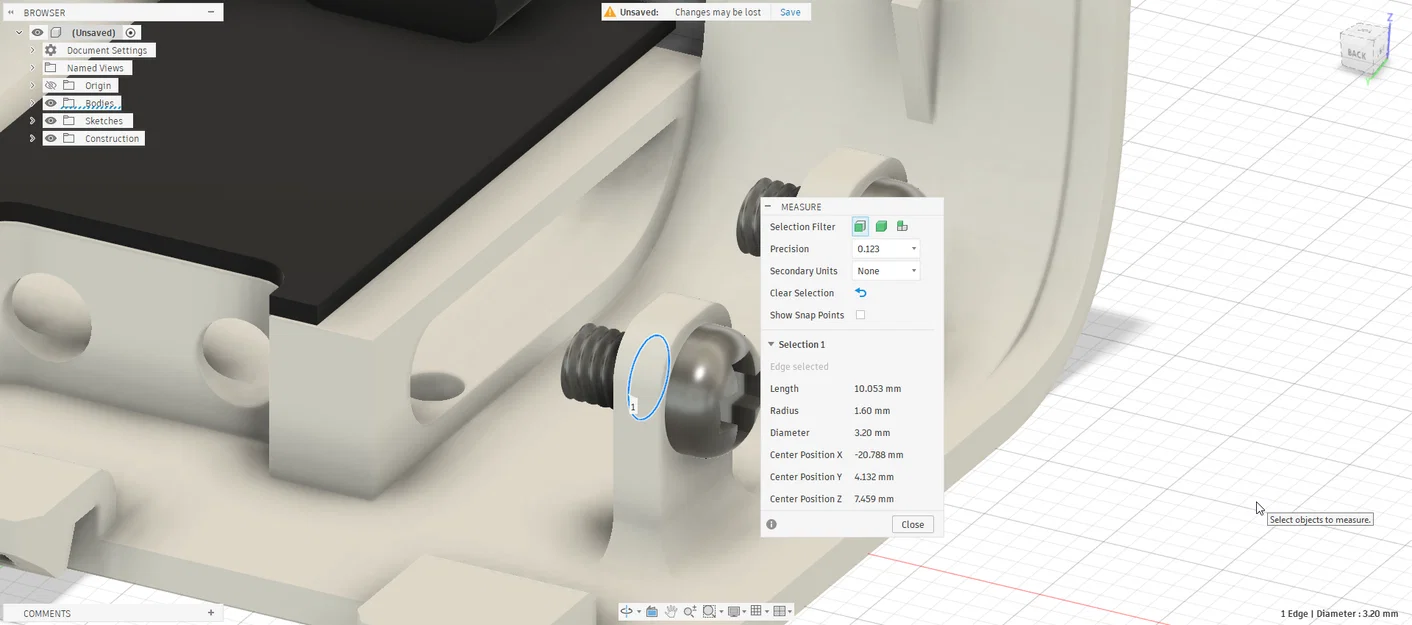
Task: Open the Viewports dropdown arrow
Action: [x=790, y=612]
